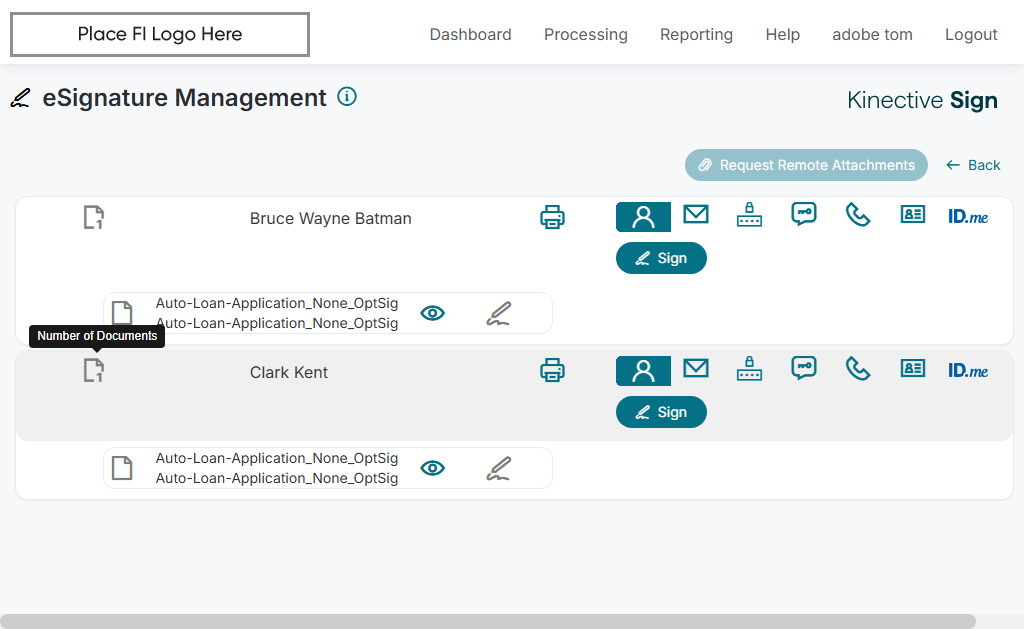Click the horizontal scrollbar at the bottom
The image size is (1024, 629).
[x=488, y=621]
